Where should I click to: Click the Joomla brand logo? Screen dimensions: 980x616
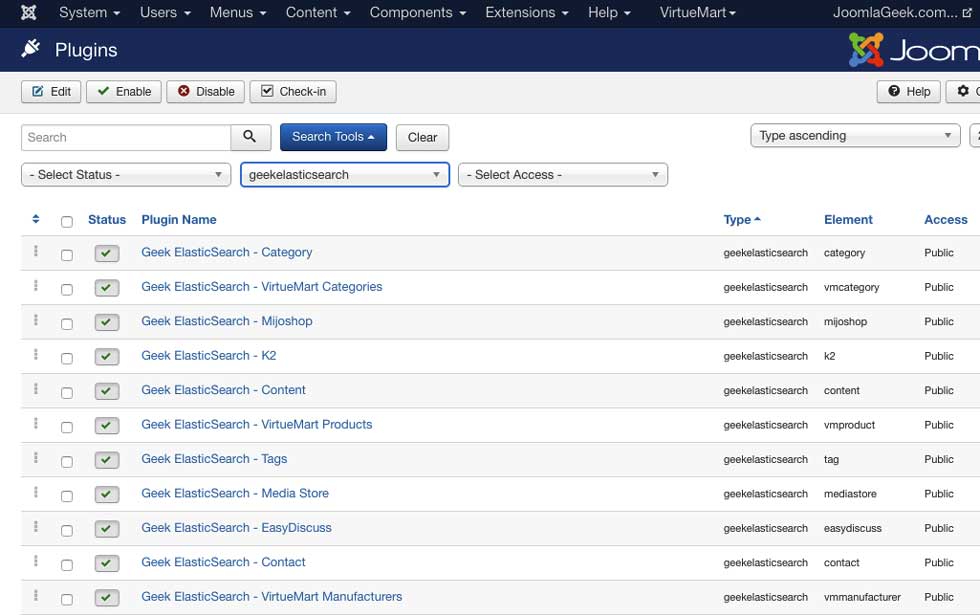[914, 49]
